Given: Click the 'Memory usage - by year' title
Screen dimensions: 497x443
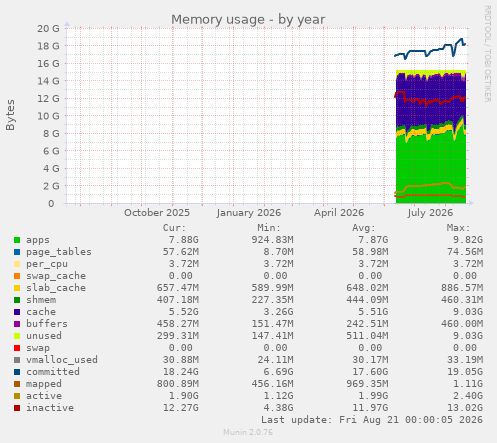Looking at the screenshot, I should click(x=248, y=19).
